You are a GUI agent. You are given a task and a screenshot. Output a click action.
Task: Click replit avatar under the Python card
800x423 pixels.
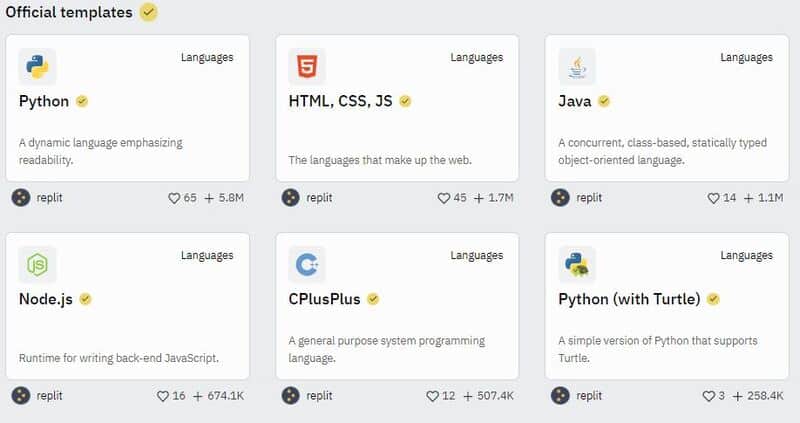pyautogui.click(x=21, y=197)
